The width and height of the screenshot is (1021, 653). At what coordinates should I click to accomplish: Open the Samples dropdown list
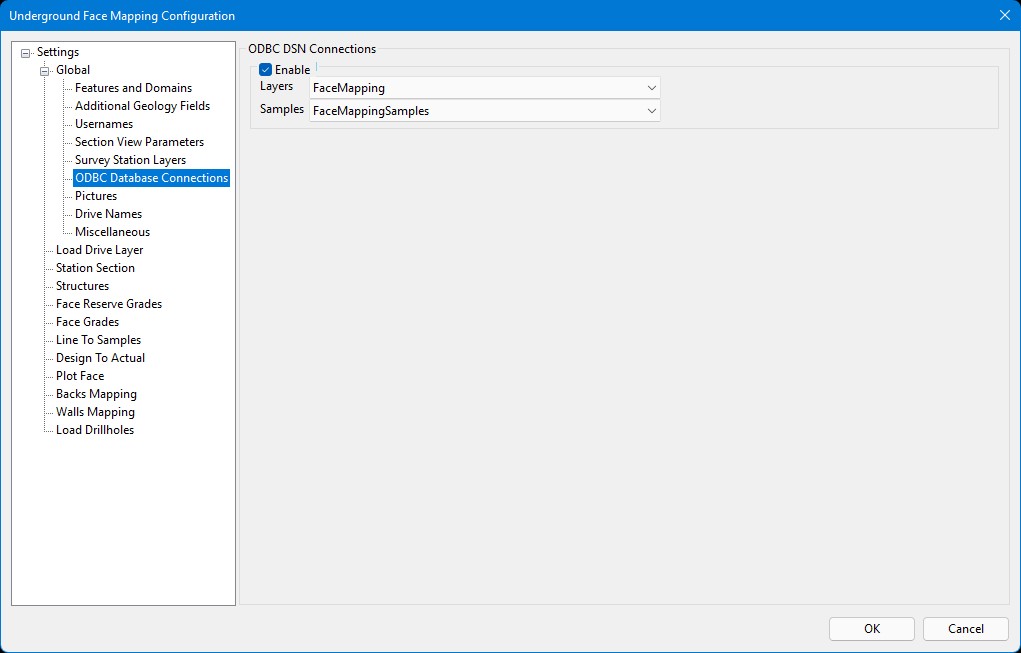click(x=651, y=111)
